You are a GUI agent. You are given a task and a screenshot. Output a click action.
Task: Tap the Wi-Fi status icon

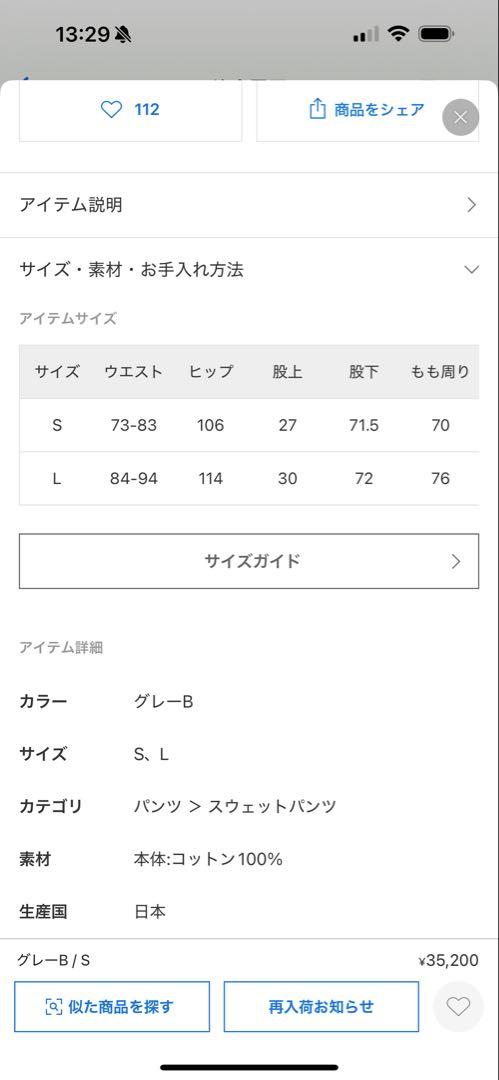click(398, 33)
